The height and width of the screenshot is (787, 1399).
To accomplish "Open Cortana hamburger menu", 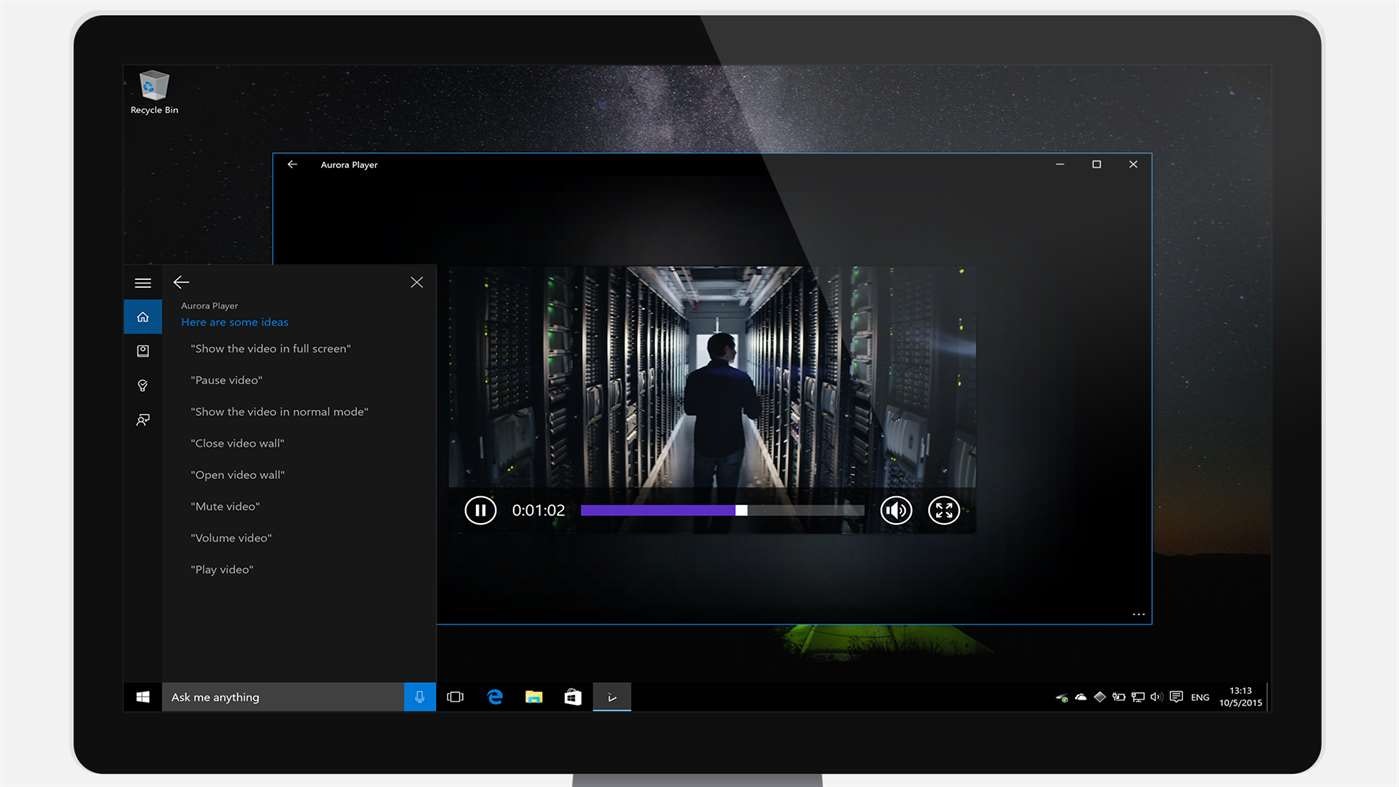I will tap(143, 283).
